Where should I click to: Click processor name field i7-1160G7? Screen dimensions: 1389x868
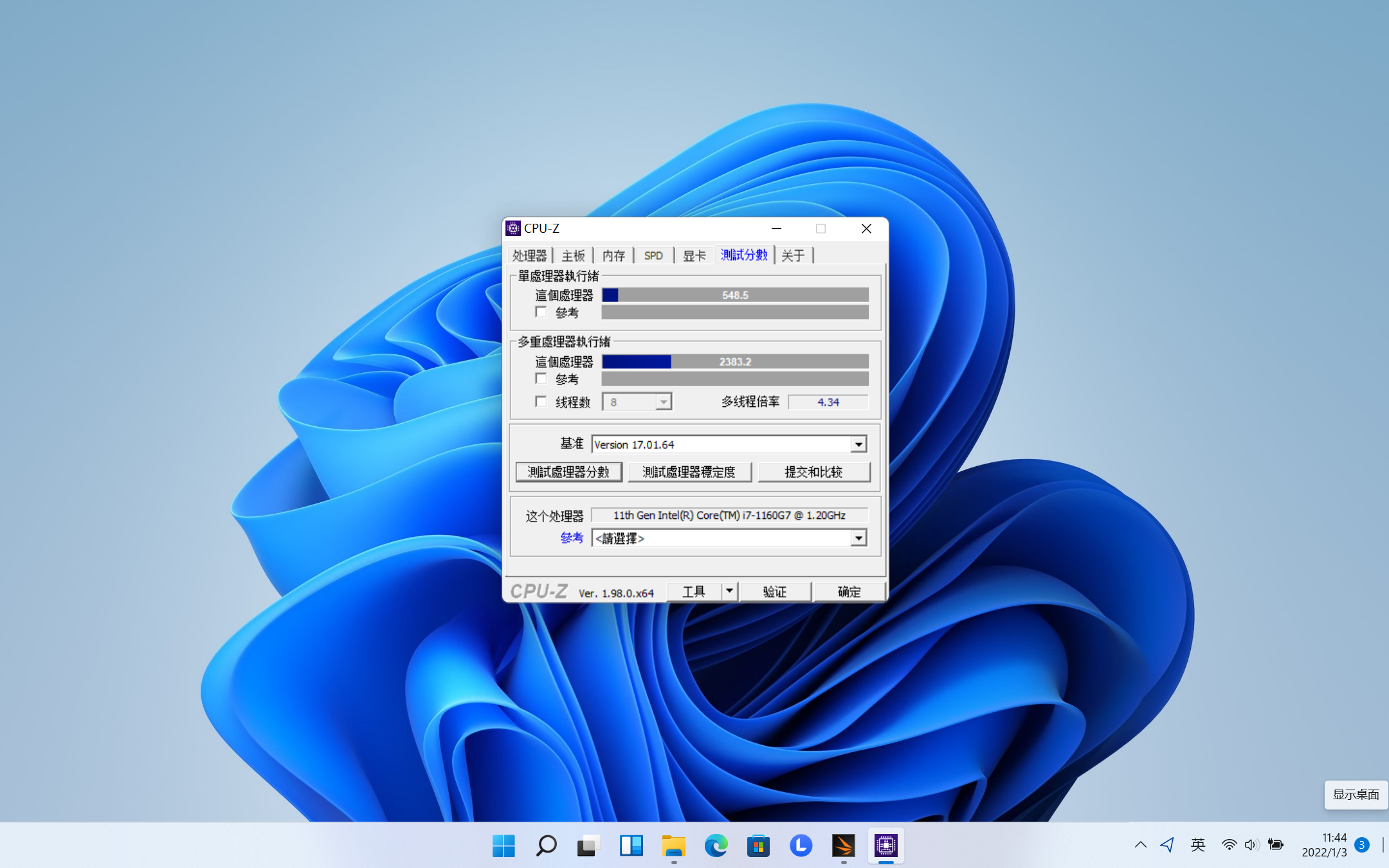click(x=729, y=515)
